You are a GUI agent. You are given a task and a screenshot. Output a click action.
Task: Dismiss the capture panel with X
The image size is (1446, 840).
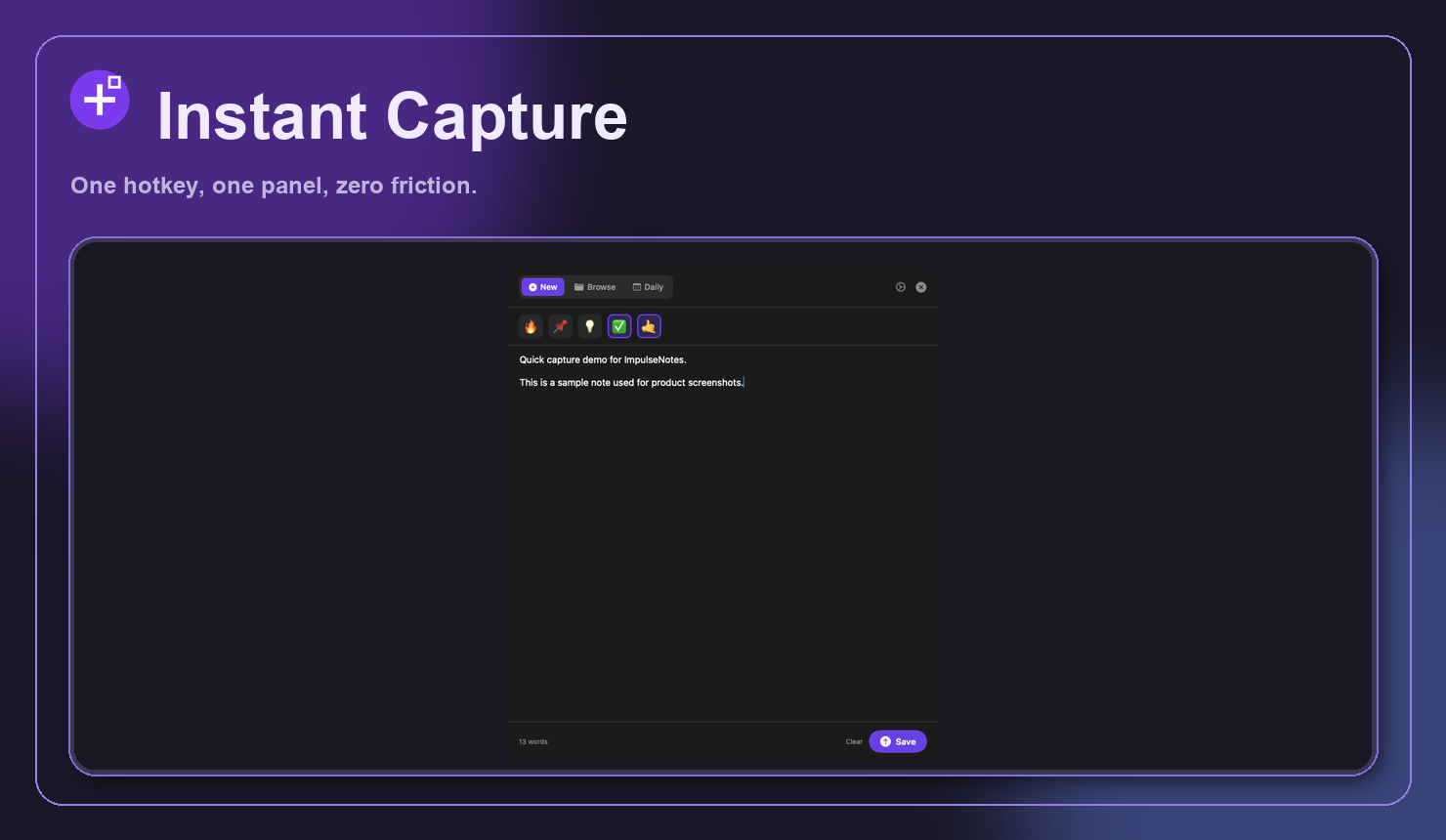point(919,286)
